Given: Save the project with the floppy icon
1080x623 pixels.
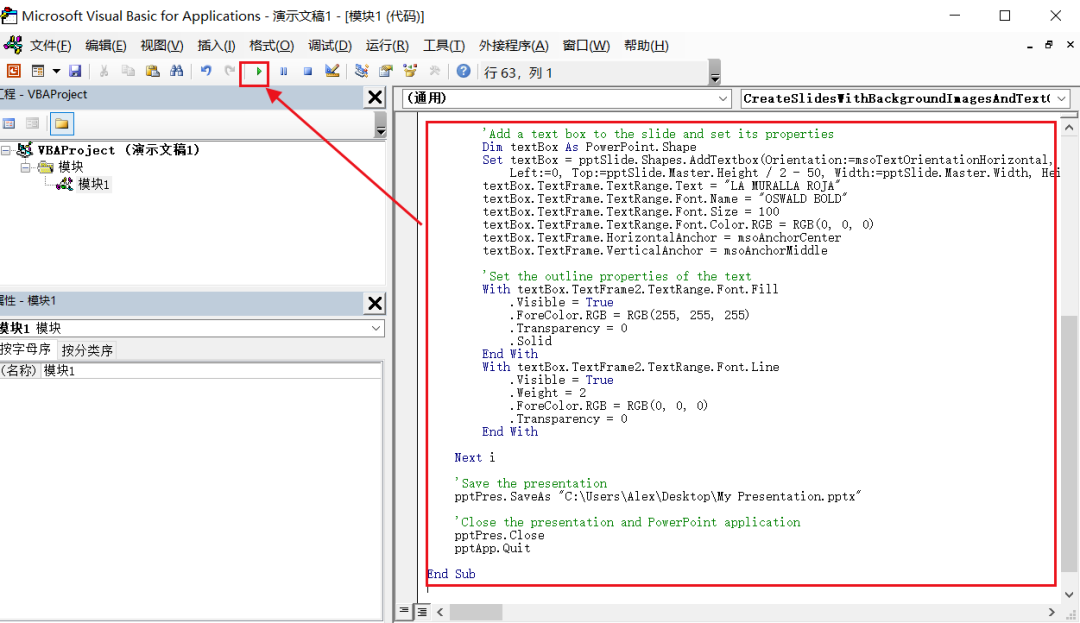Looking at the screenshot, I should (x=75, y=71).
